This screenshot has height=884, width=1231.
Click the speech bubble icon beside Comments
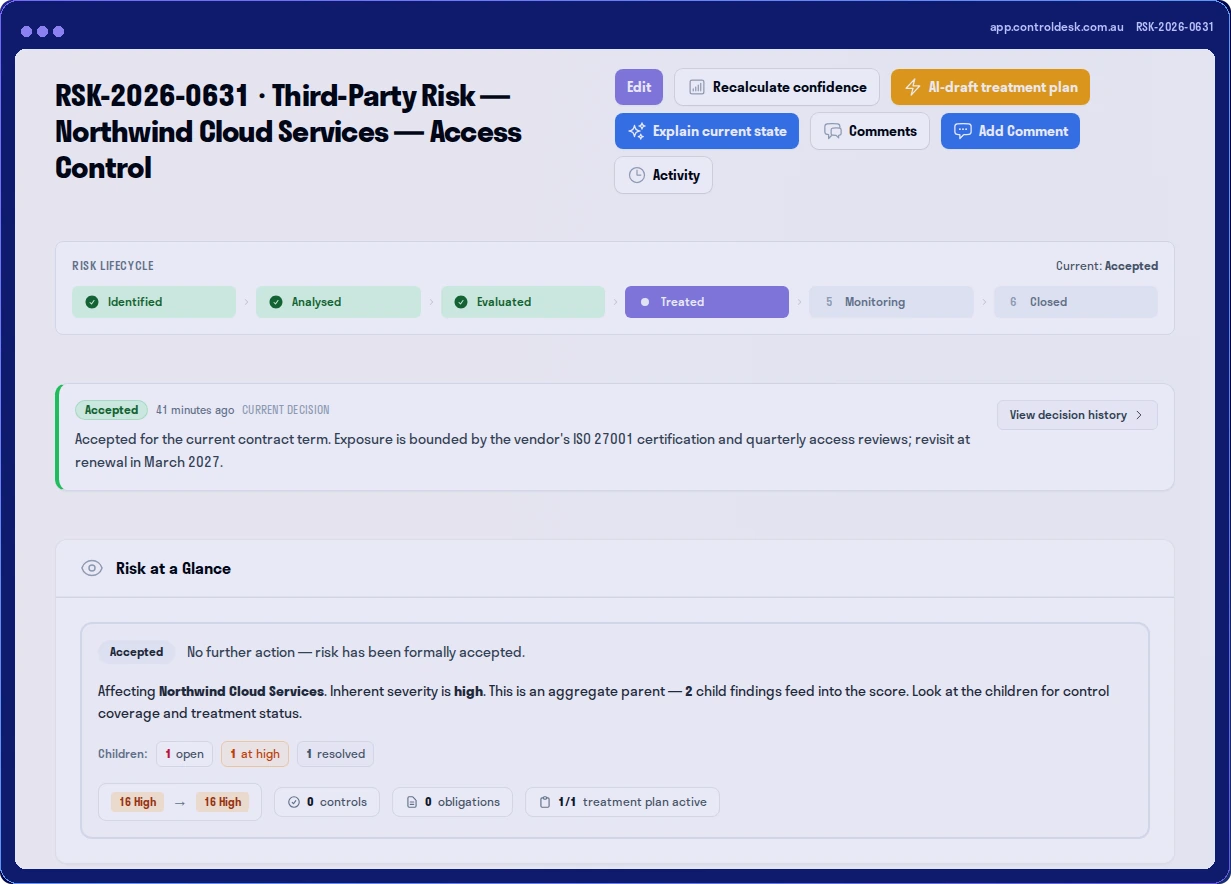click(x=832, y=131)
